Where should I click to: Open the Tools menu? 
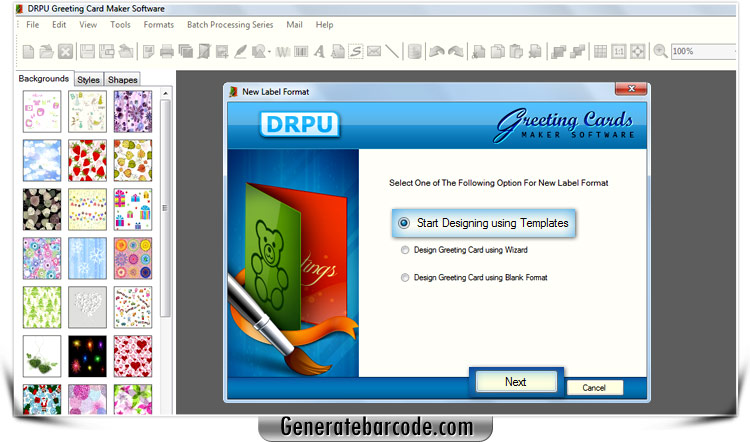click(x=120, y=24)
